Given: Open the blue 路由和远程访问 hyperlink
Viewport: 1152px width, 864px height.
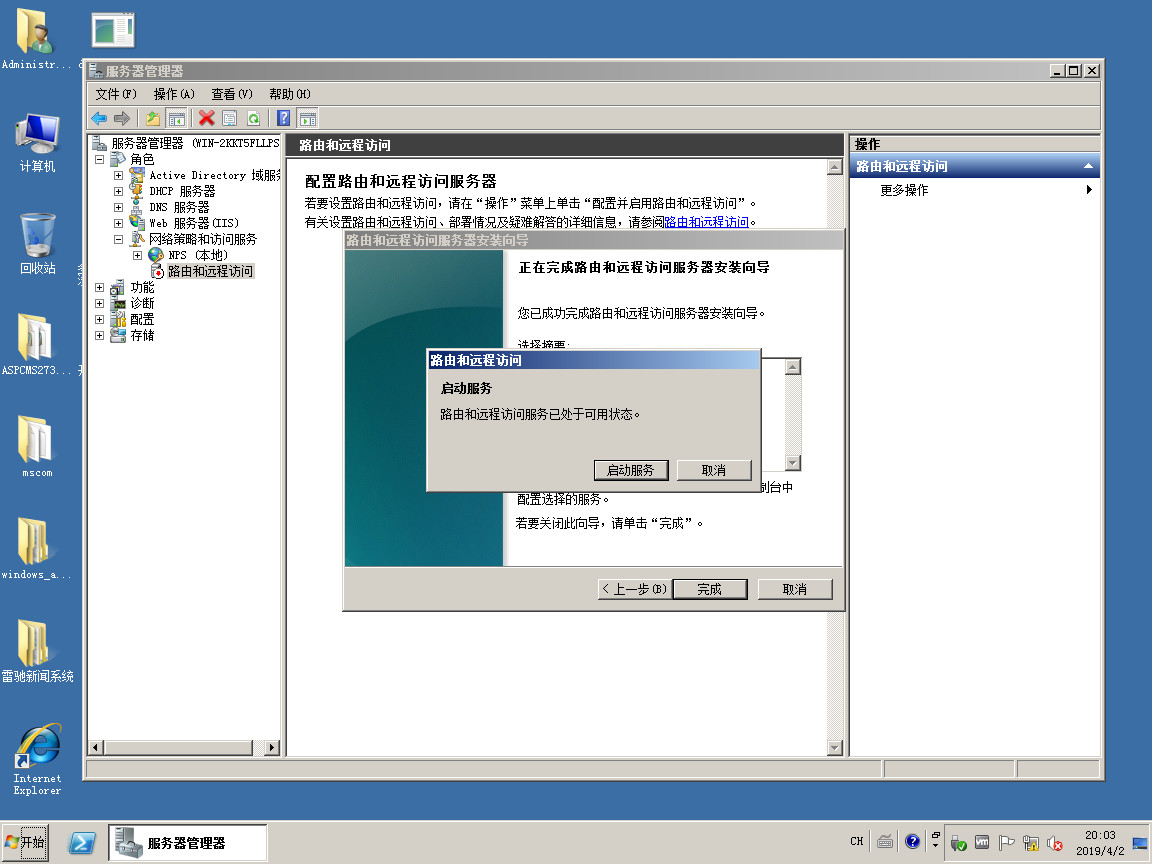Looking at the screenshot, I should click(706, 222).
